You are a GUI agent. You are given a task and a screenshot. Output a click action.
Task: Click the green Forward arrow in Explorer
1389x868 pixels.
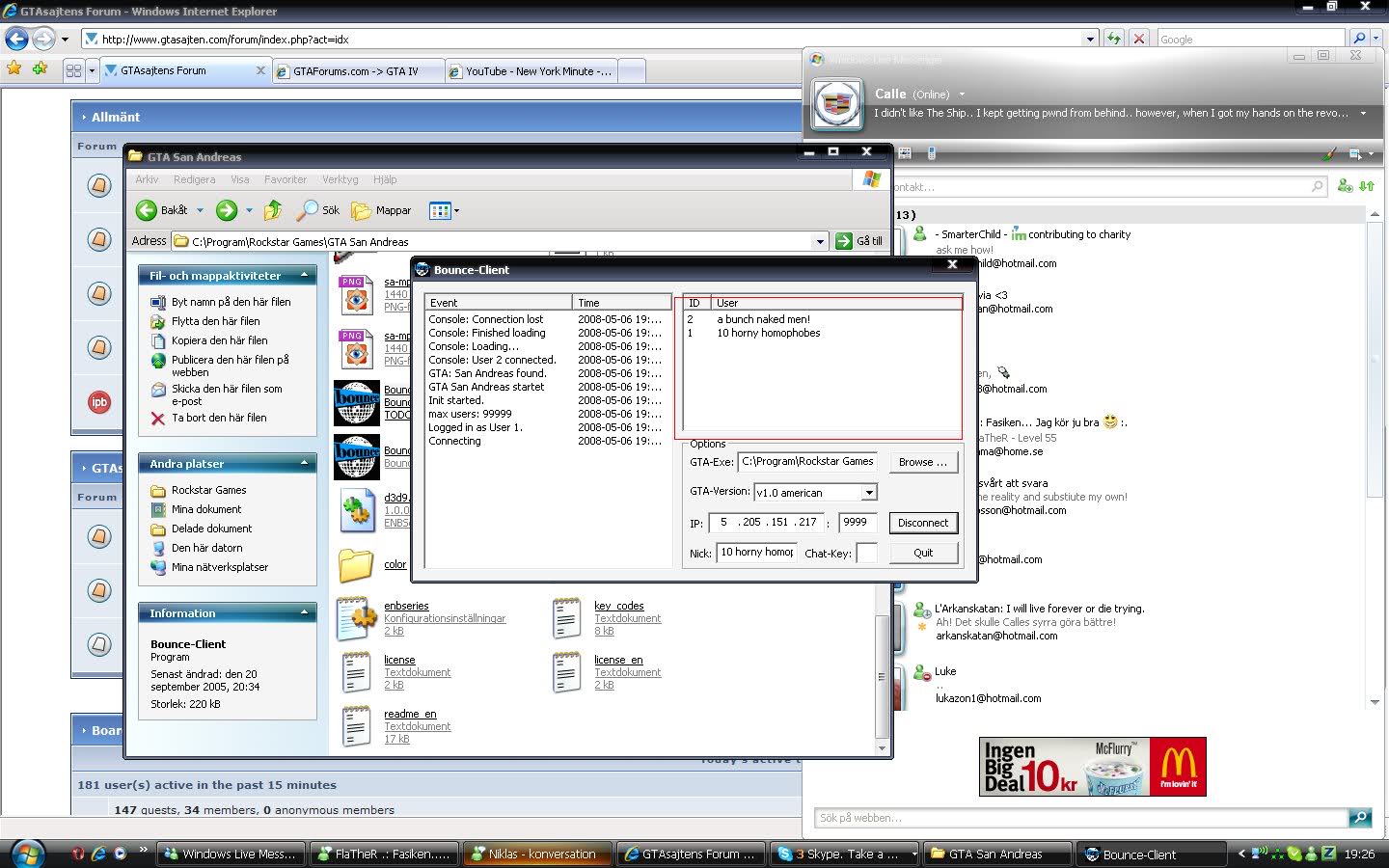coord(227,210)
